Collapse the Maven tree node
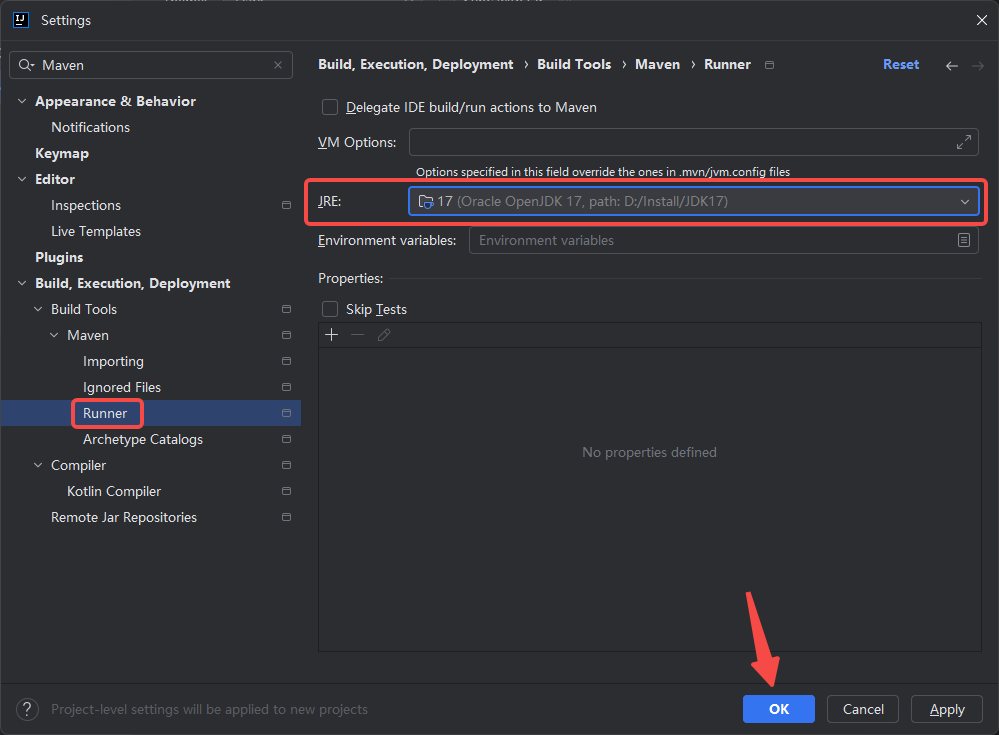 point(55,335)
